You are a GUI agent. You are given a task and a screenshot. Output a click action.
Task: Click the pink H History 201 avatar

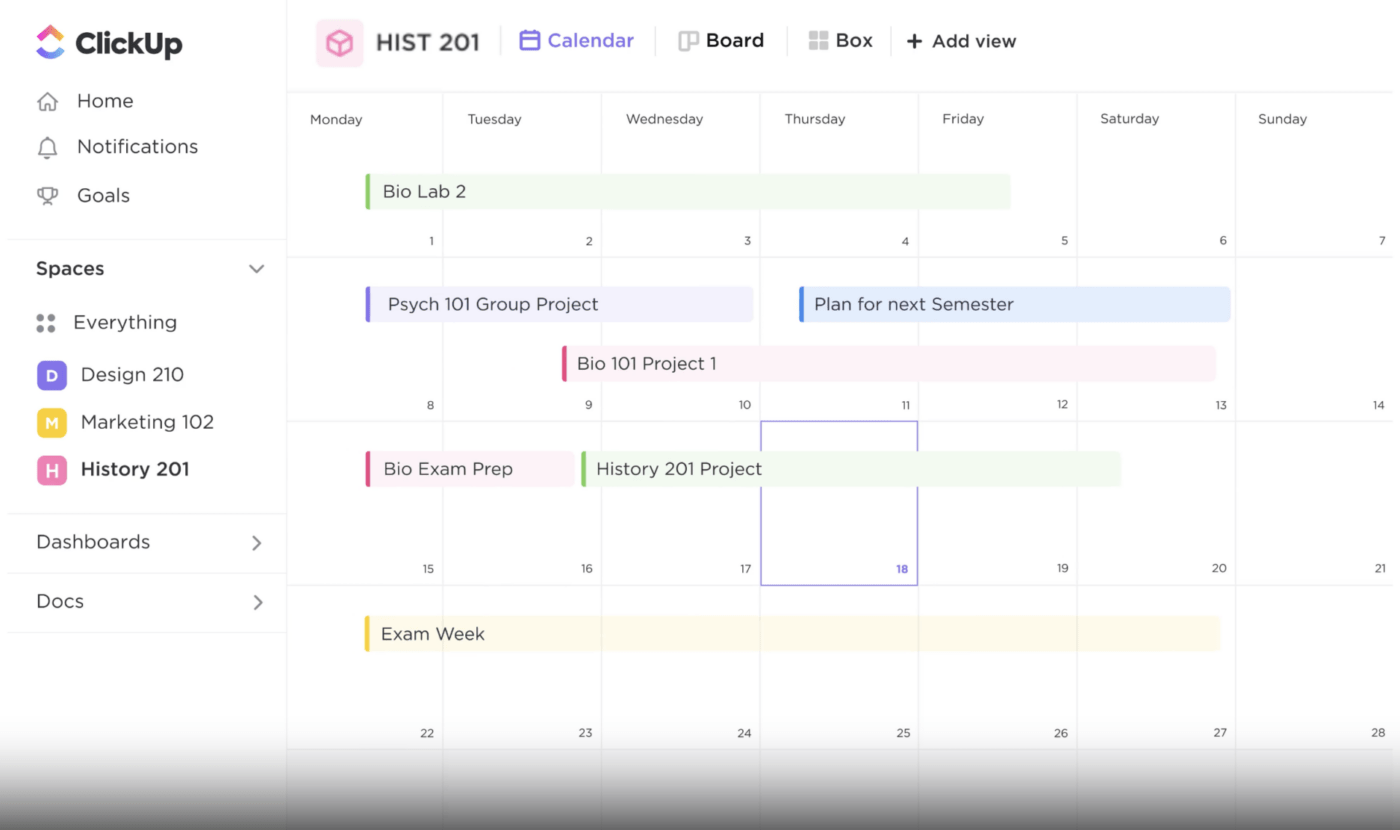52,470
